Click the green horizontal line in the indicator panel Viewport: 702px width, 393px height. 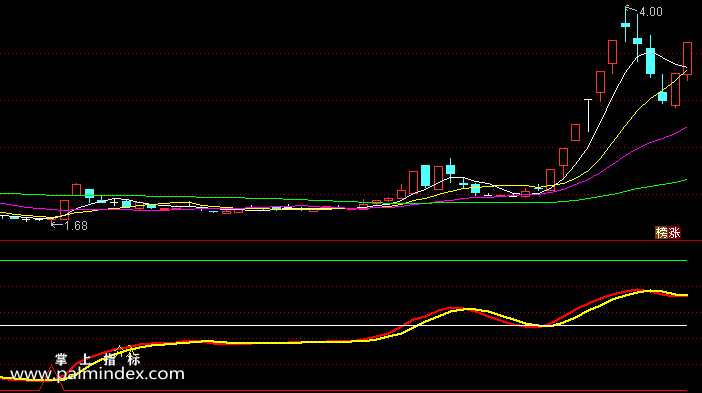(x=343, y=260)
